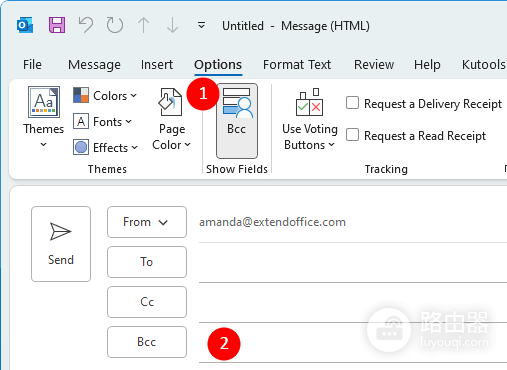Open the Review tab
This screenshot has height=370, width=507.
point(374,65)
